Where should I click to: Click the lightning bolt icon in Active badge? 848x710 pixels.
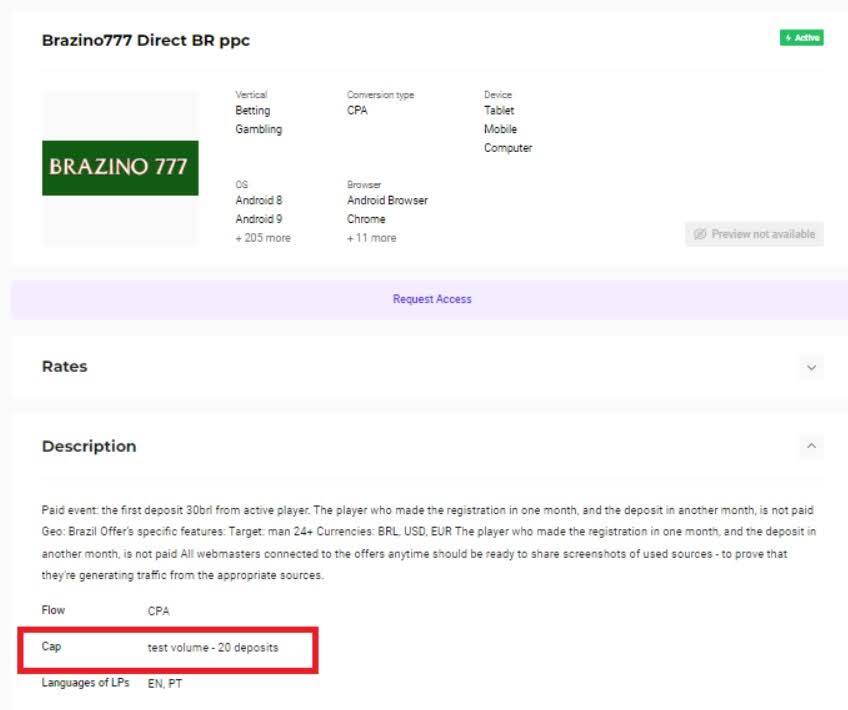788,38
